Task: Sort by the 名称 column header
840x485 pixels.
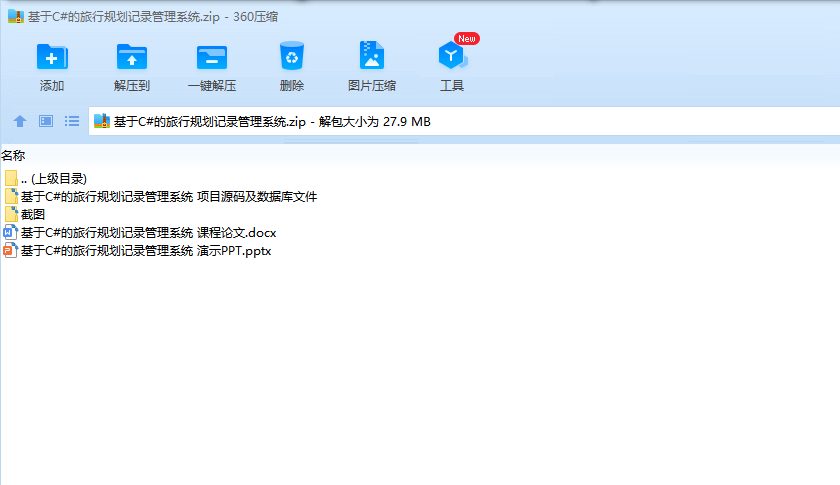Action: point(13,155)
